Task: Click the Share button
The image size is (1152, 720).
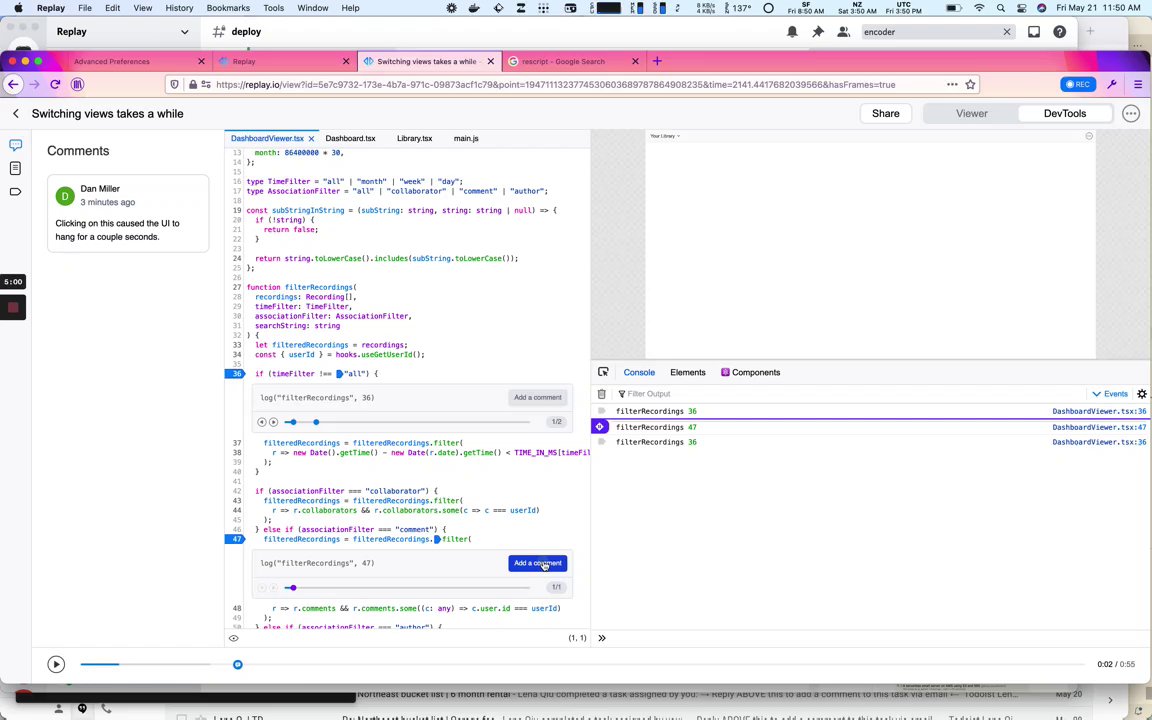Action: coord(885,114)
